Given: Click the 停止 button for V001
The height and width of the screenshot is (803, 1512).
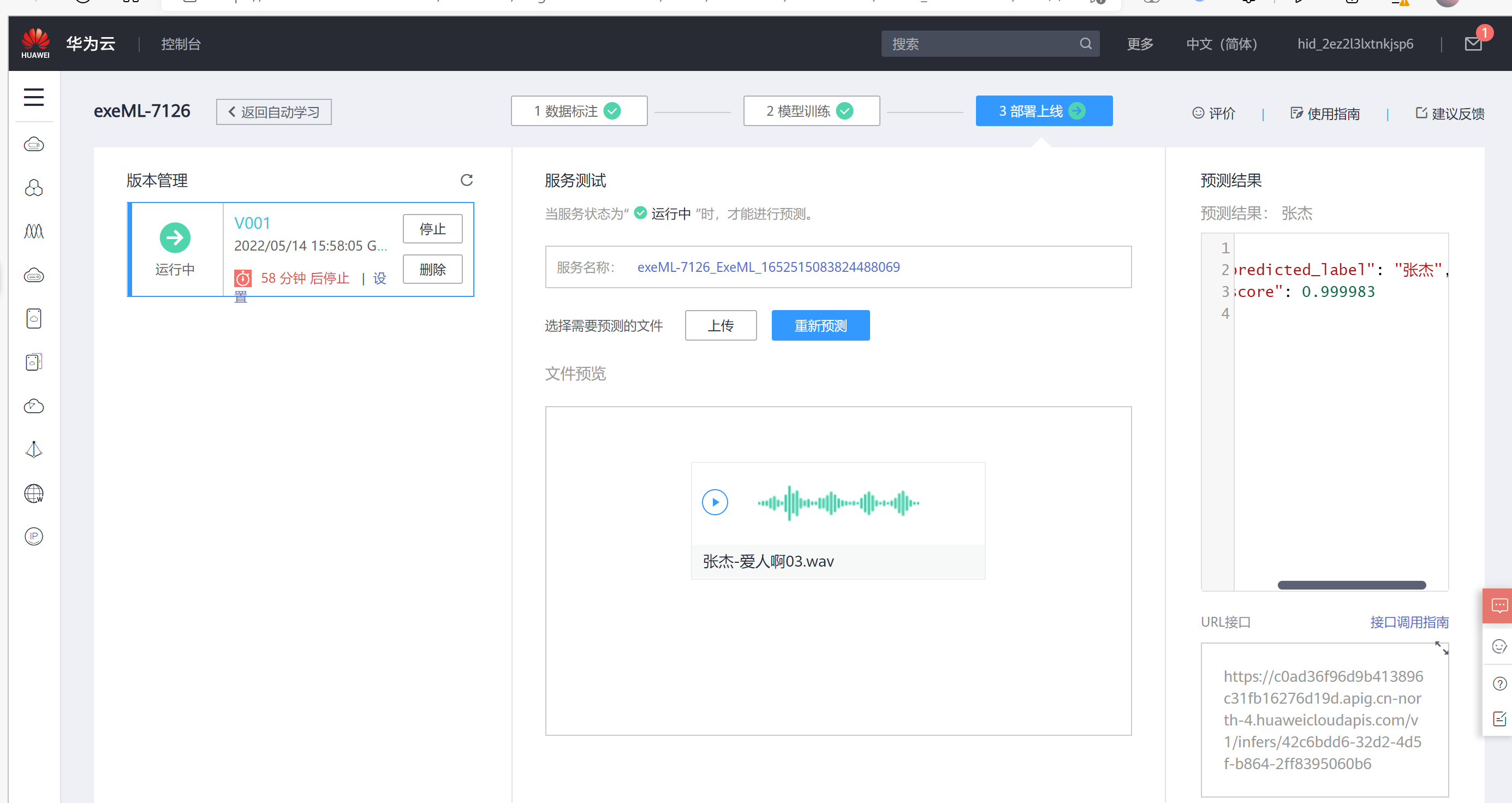Looking at the screenshot, I should 432,228.
